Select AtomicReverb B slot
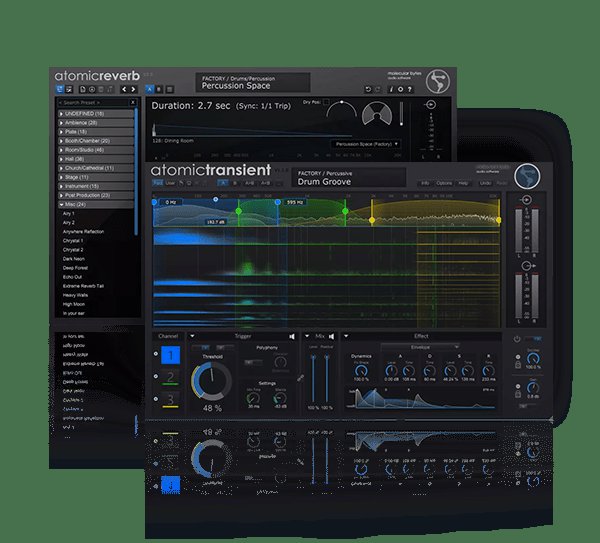Viewport: 600px width, 543px height. pyautogui.click(x=159, y=90)
